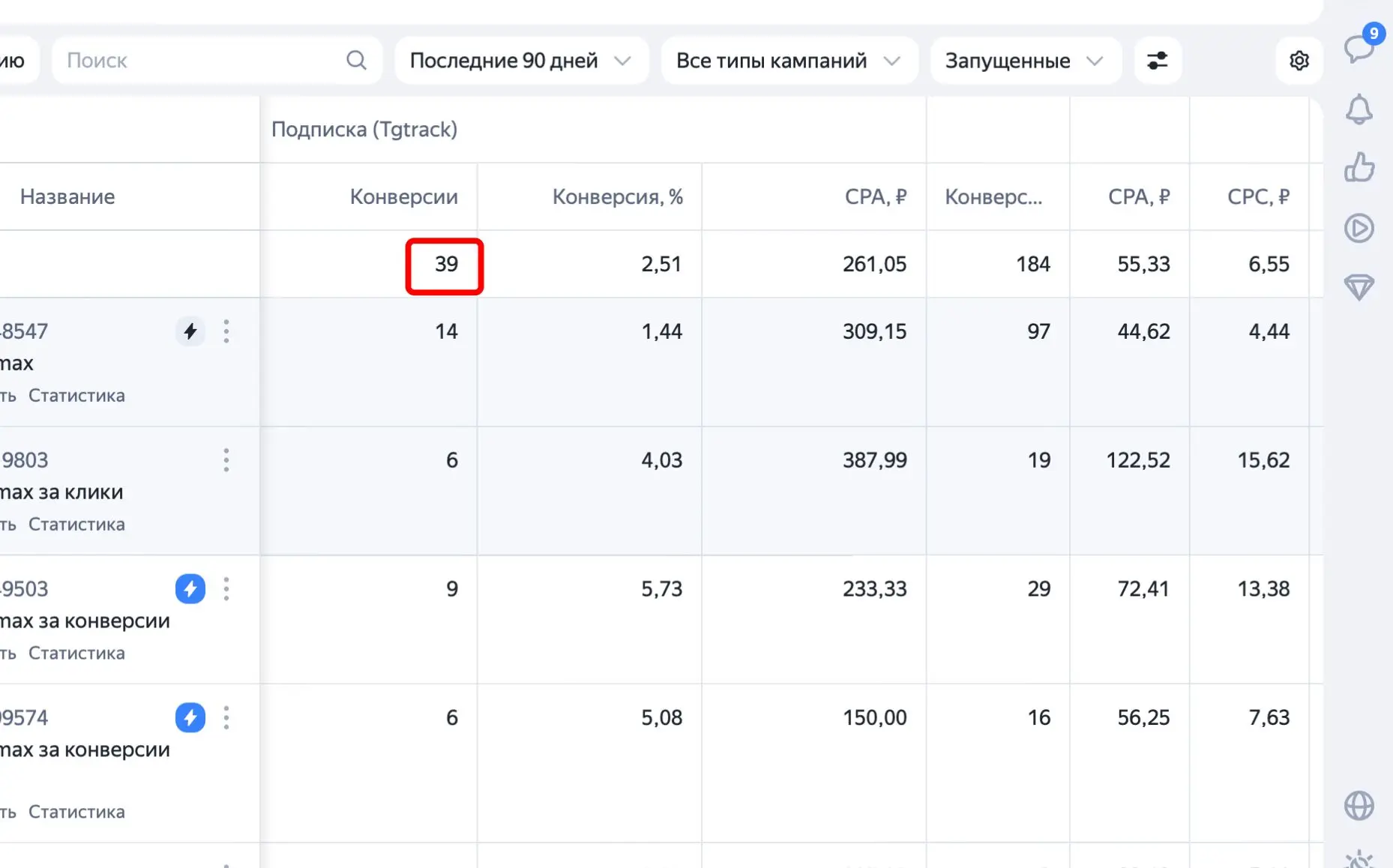Open the three-dot menu for campaign 9503
The width and height of the screenshot is (1393, 868).
(226, 588)
